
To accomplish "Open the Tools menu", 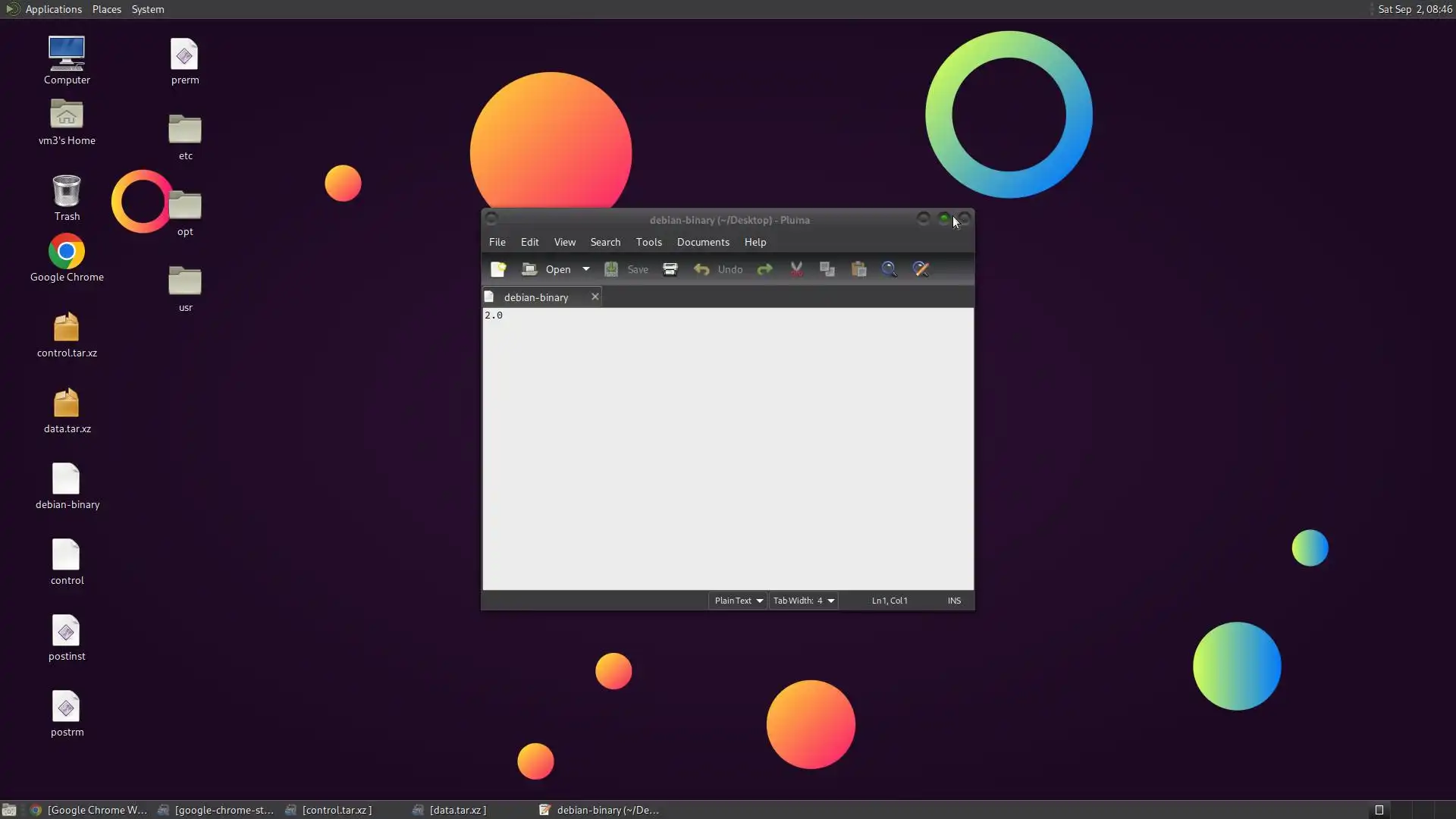I will tap(648, 242).
